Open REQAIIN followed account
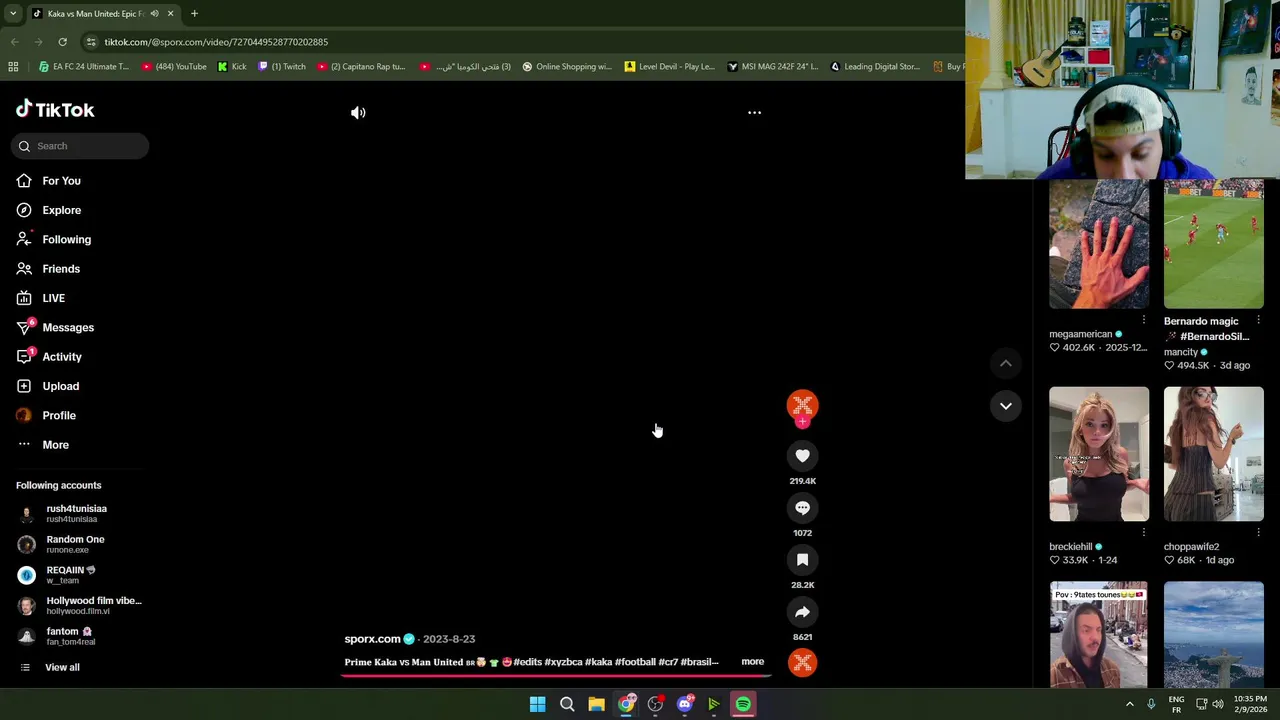 70,575
